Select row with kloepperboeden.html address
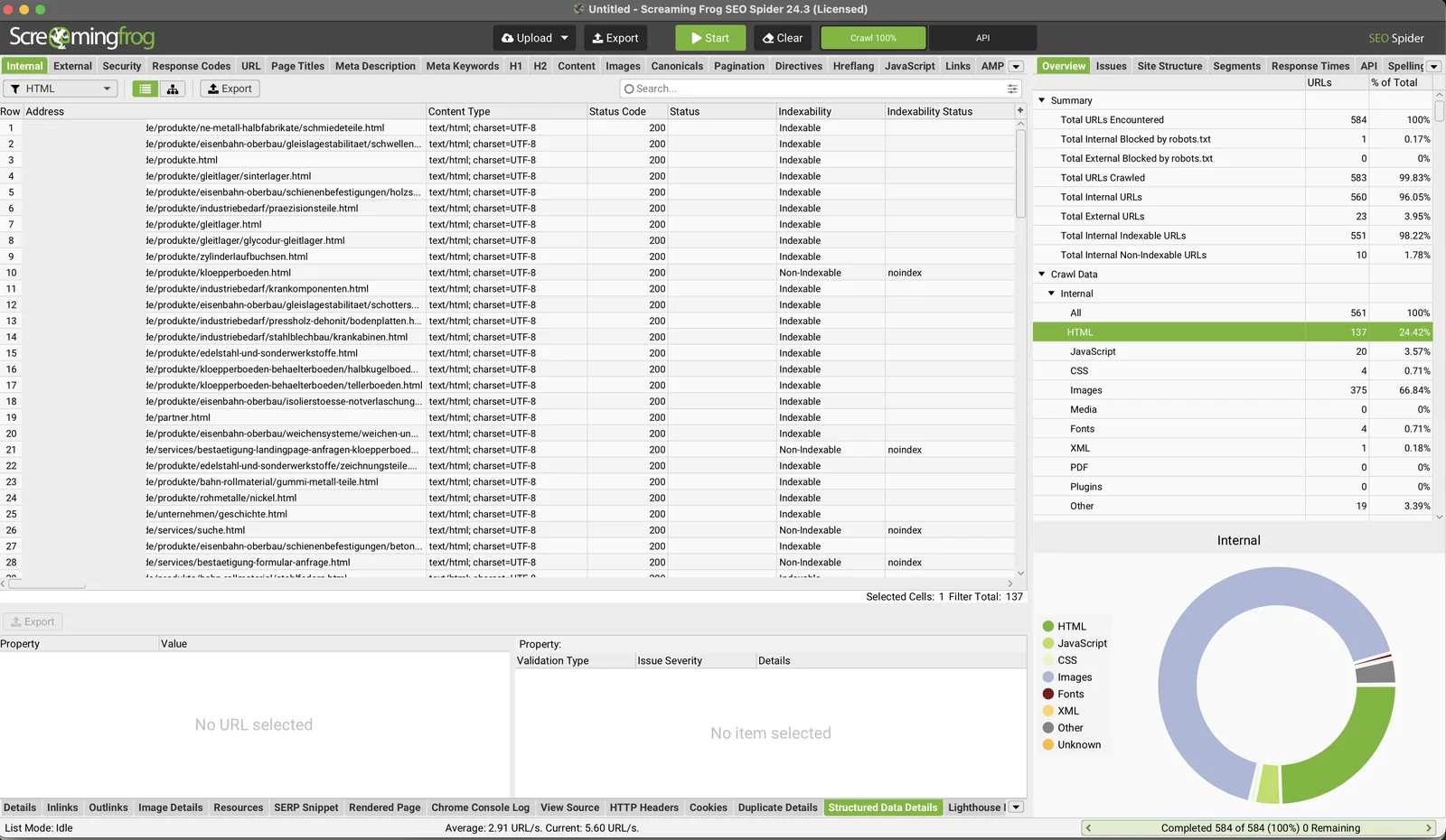 point(506,273)
